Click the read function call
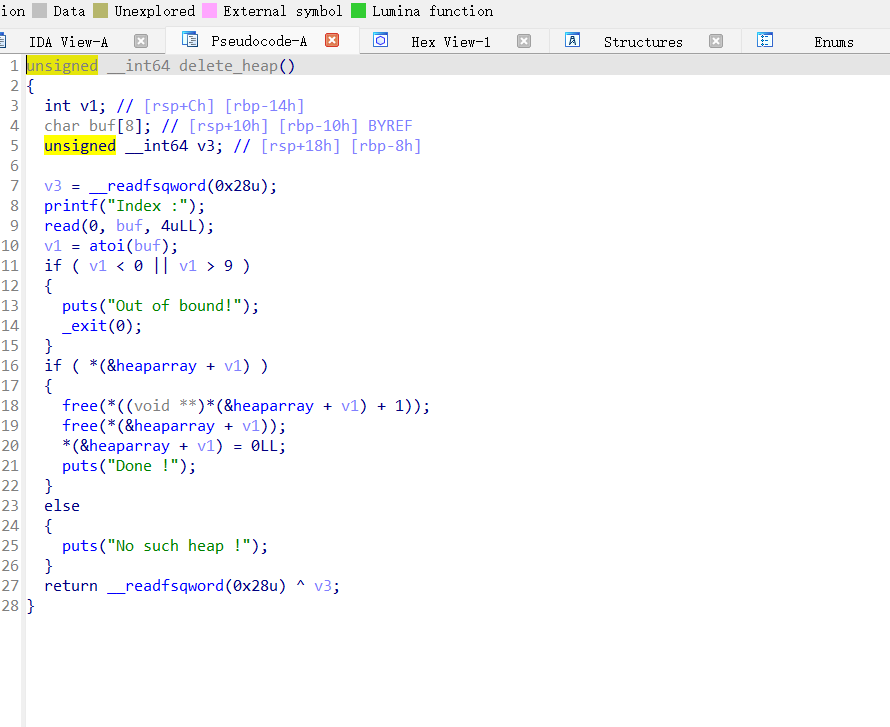Image resolution: width=890 pixels, height=727 pixels. [x=62, y=226]
